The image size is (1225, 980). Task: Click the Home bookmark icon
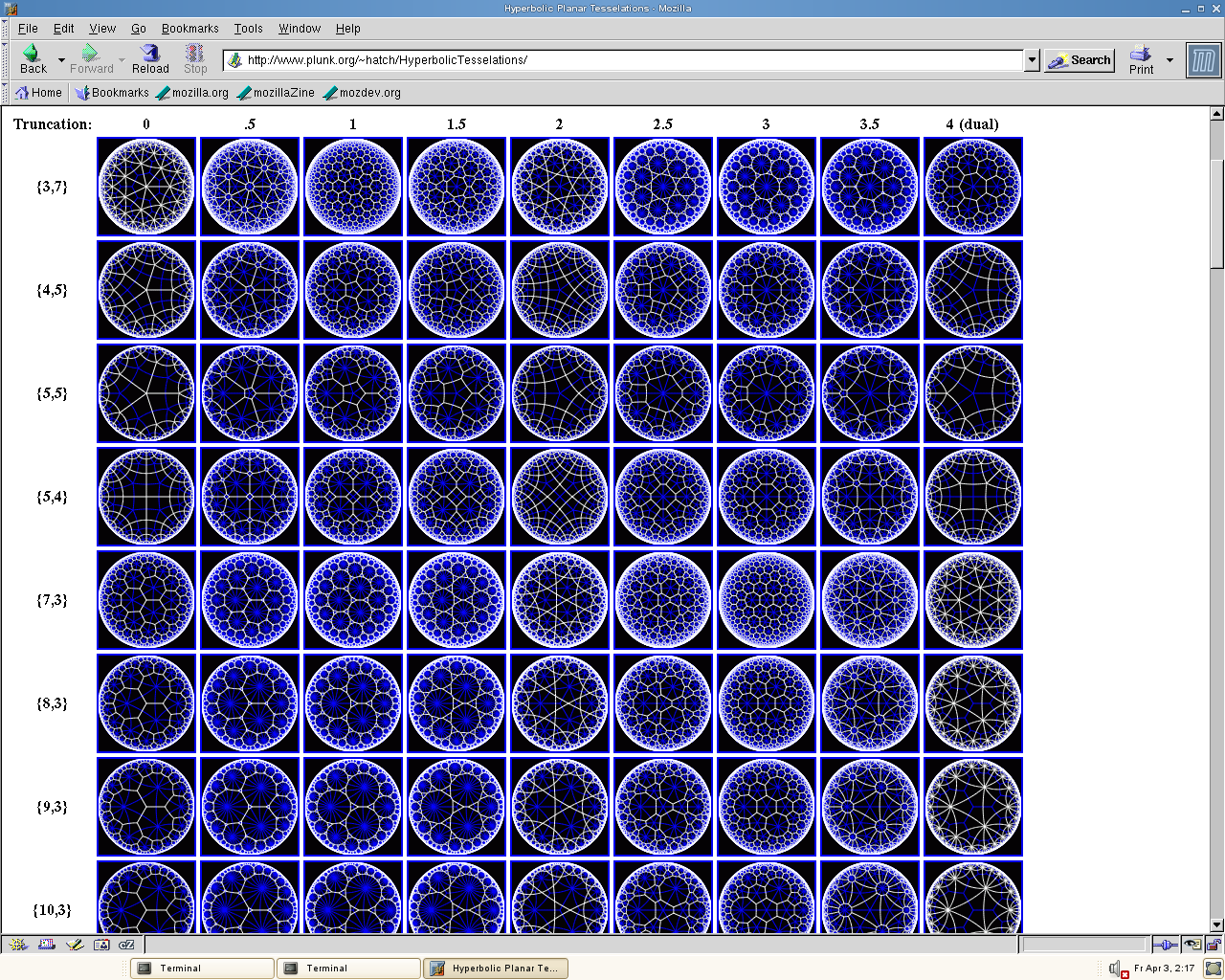coord(38,93)
